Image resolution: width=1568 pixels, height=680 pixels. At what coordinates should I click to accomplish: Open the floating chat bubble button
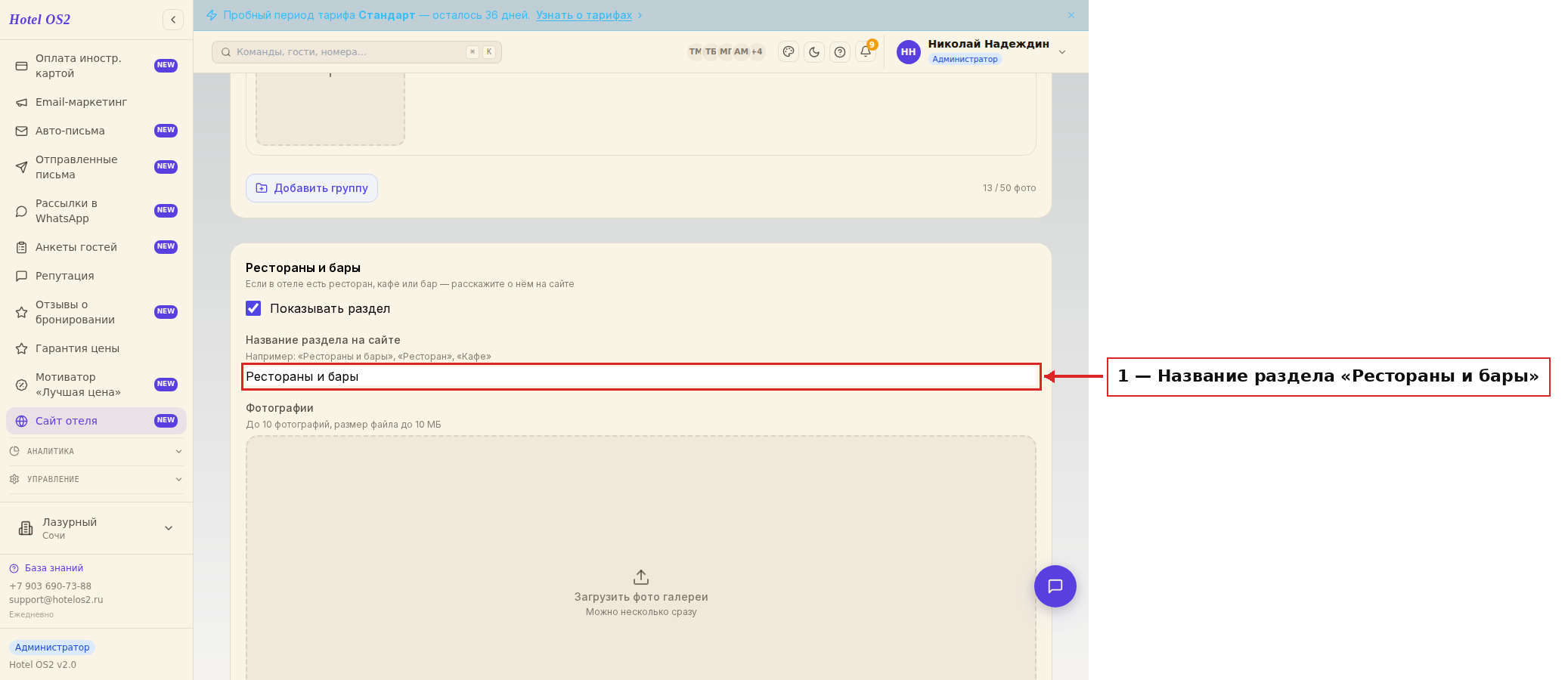coord(1055,586)
